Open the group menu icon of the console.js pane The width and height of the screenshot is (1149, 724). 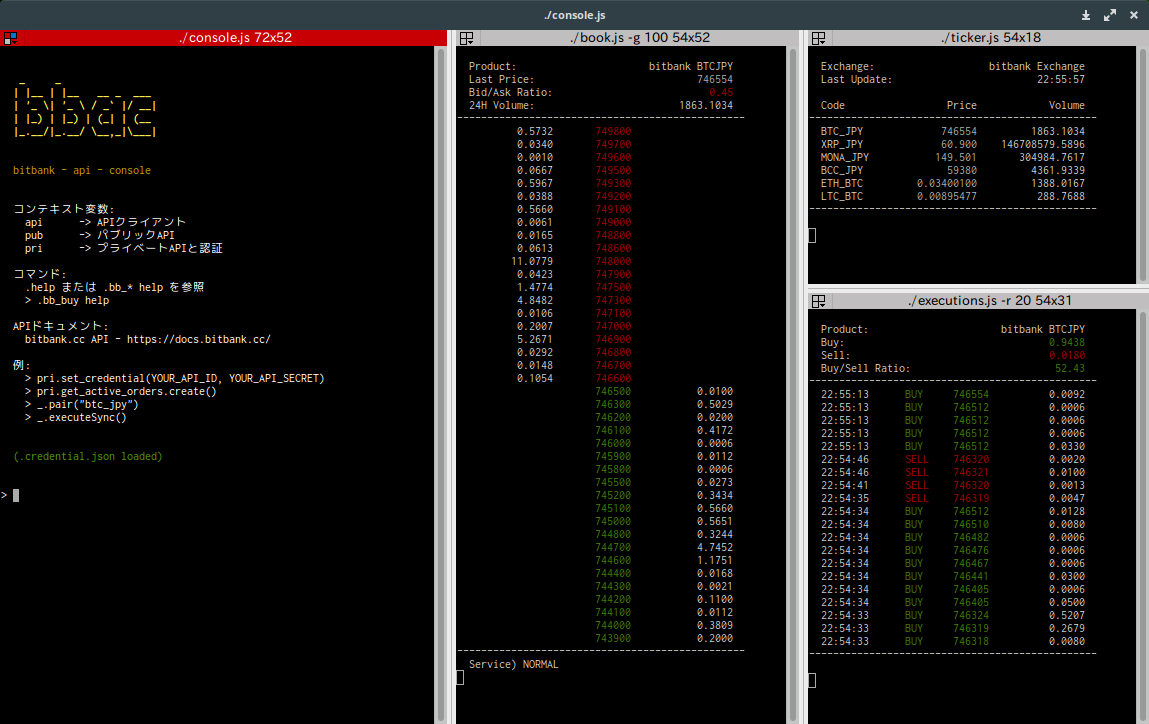10,38
